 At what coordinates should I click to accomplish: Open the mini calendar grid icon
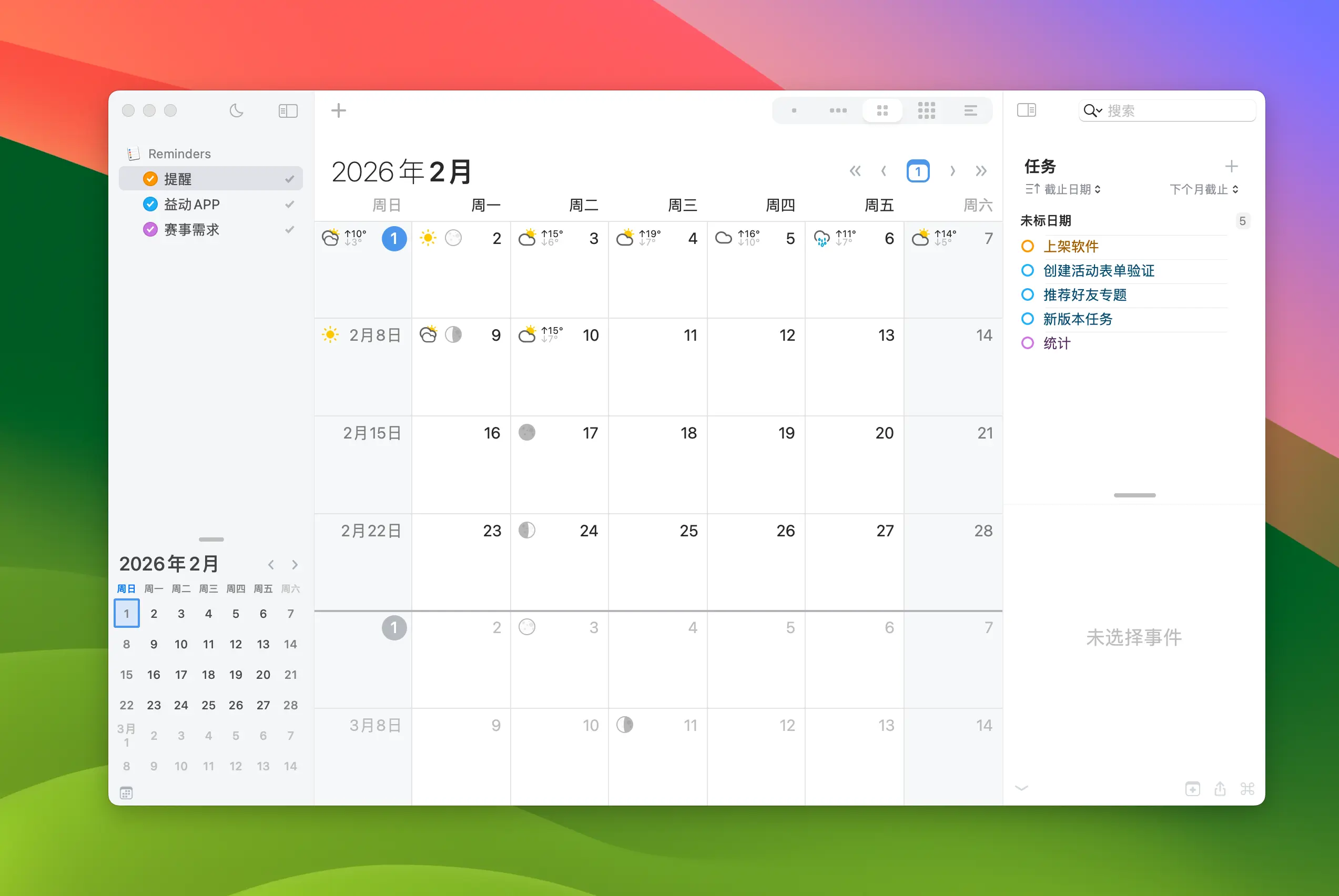pos(126,792)
